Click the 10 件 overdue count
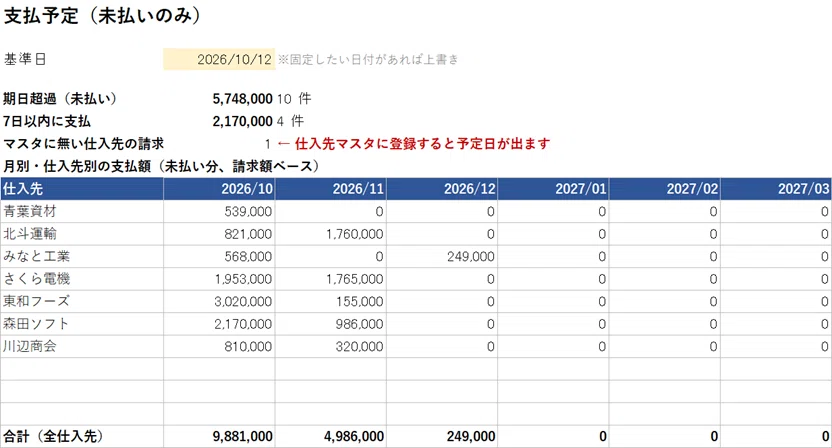The width and height of the screenshot is (832, 448). [294, 99]
